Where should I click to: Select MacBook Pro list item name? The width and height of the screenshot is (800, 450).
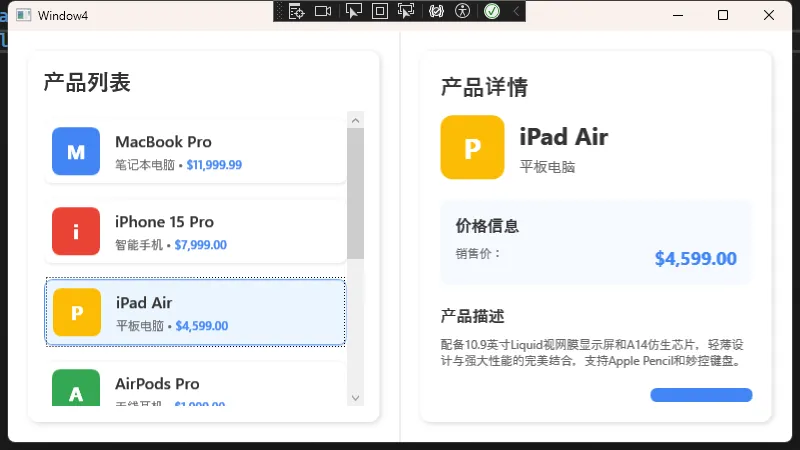click(163, 142)
